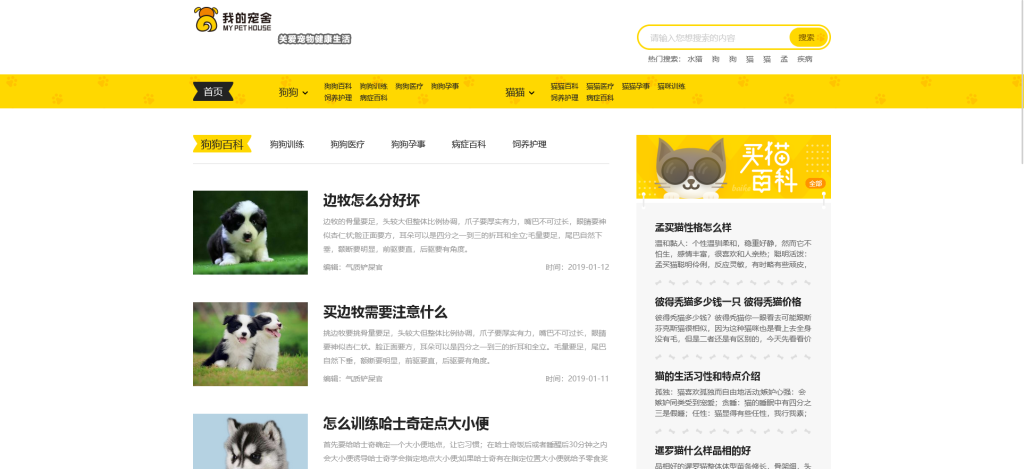Image resolution: width=1024 pixels, height=469 pixels.
Task: Click the cat with sunglasses banner image
Action: (x=733, y=166)
